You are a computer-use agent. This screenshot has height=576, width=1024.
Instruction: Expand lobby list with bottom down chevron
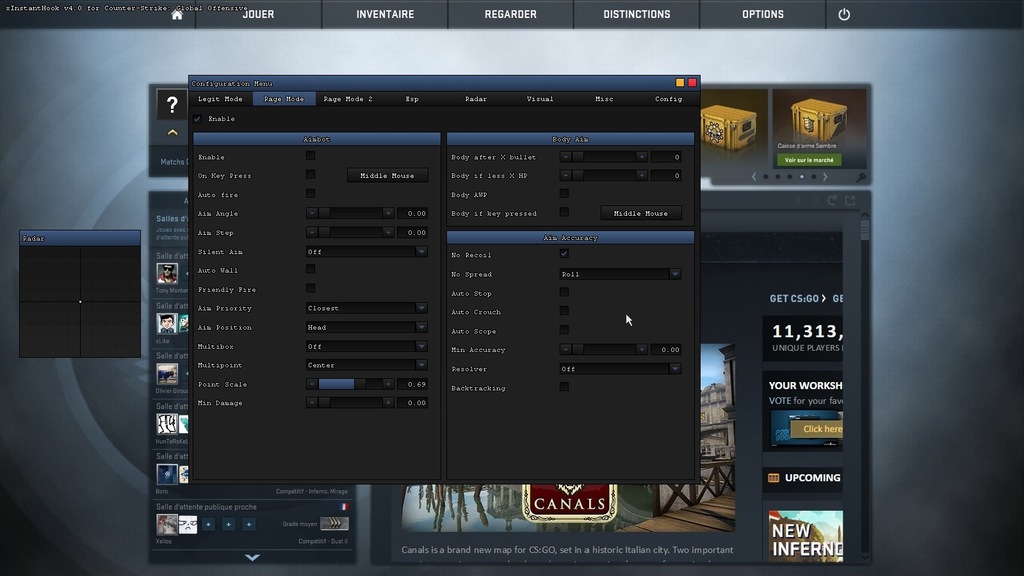[x=252, y=557]
